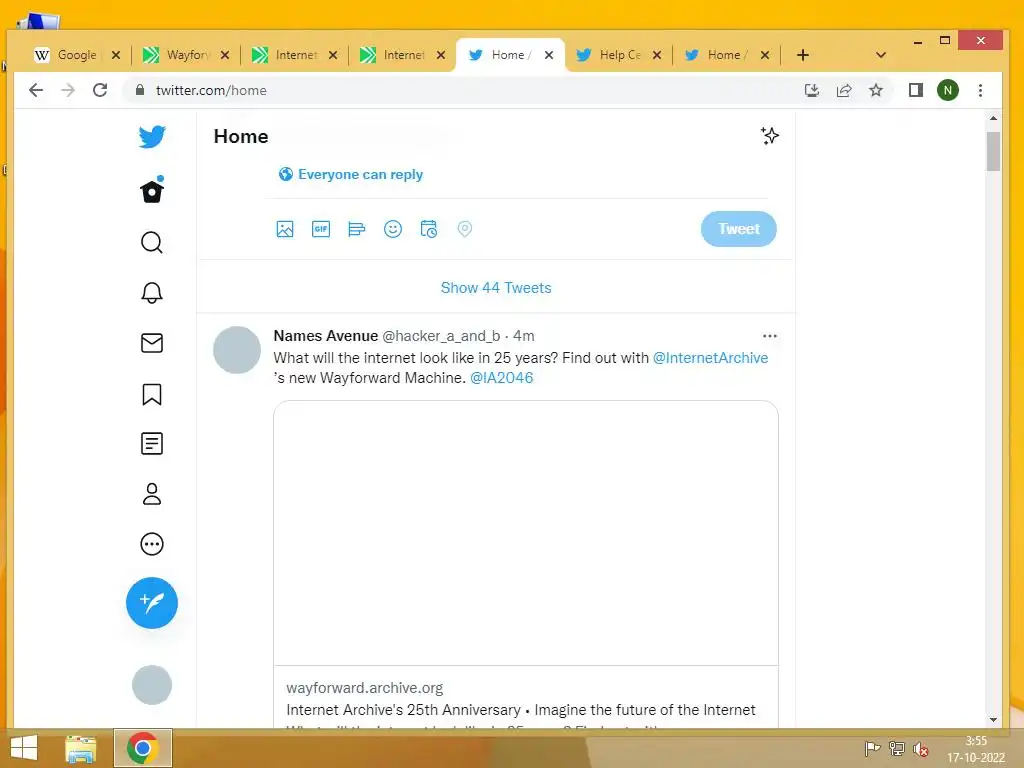This screenshot has width=1024, height=768.
Task: Add media with the image icon
Action: (285, 229)
